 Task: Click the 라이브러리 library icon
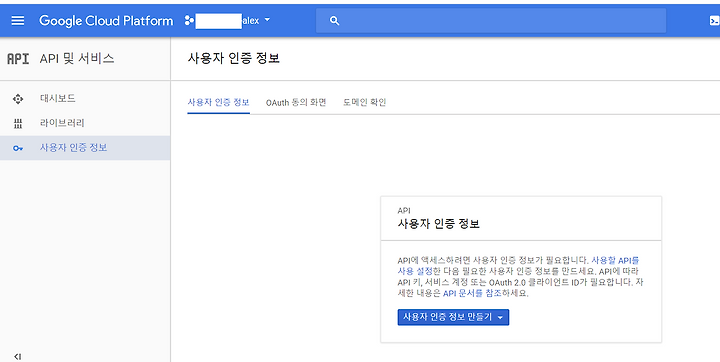pyautogui.click(x=18, y=123)
